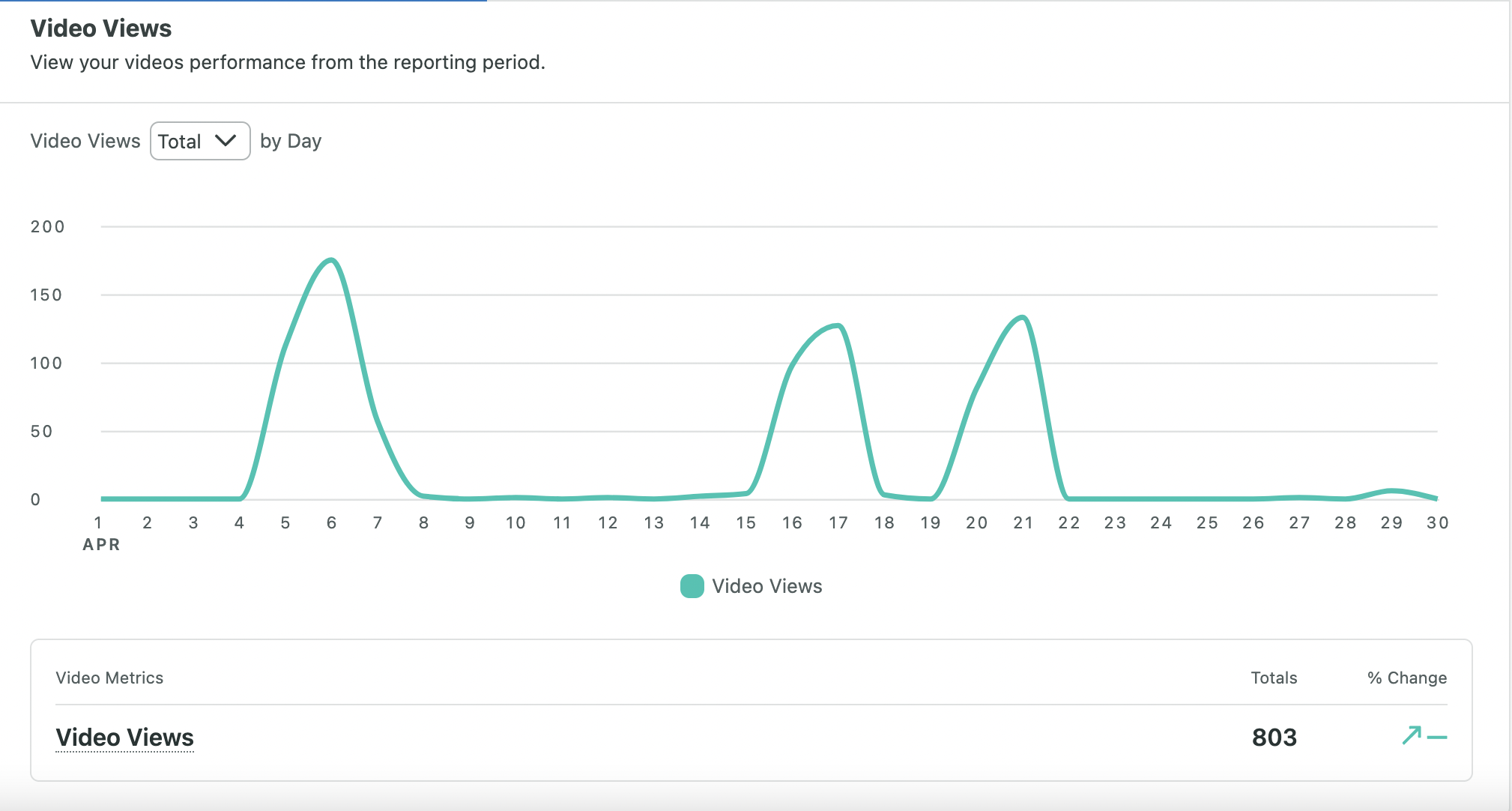The image size is (1512, 811).
Task: Click the Video Metrics column header
Action: pyautogui.click(x=109, y=678)
